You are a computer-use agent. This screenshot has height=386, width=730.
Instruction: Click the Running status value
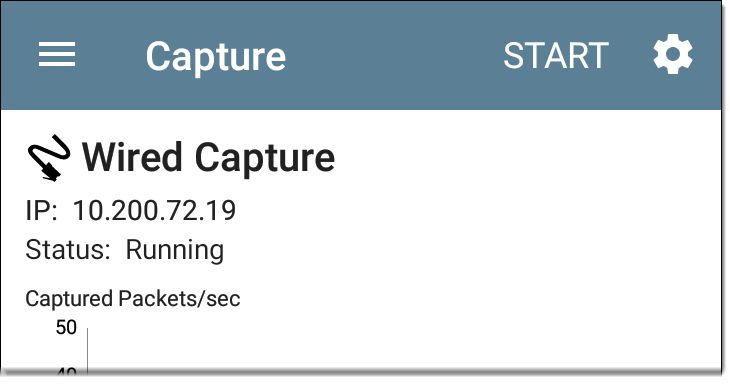pyautogui.click(x=175, y=251)
